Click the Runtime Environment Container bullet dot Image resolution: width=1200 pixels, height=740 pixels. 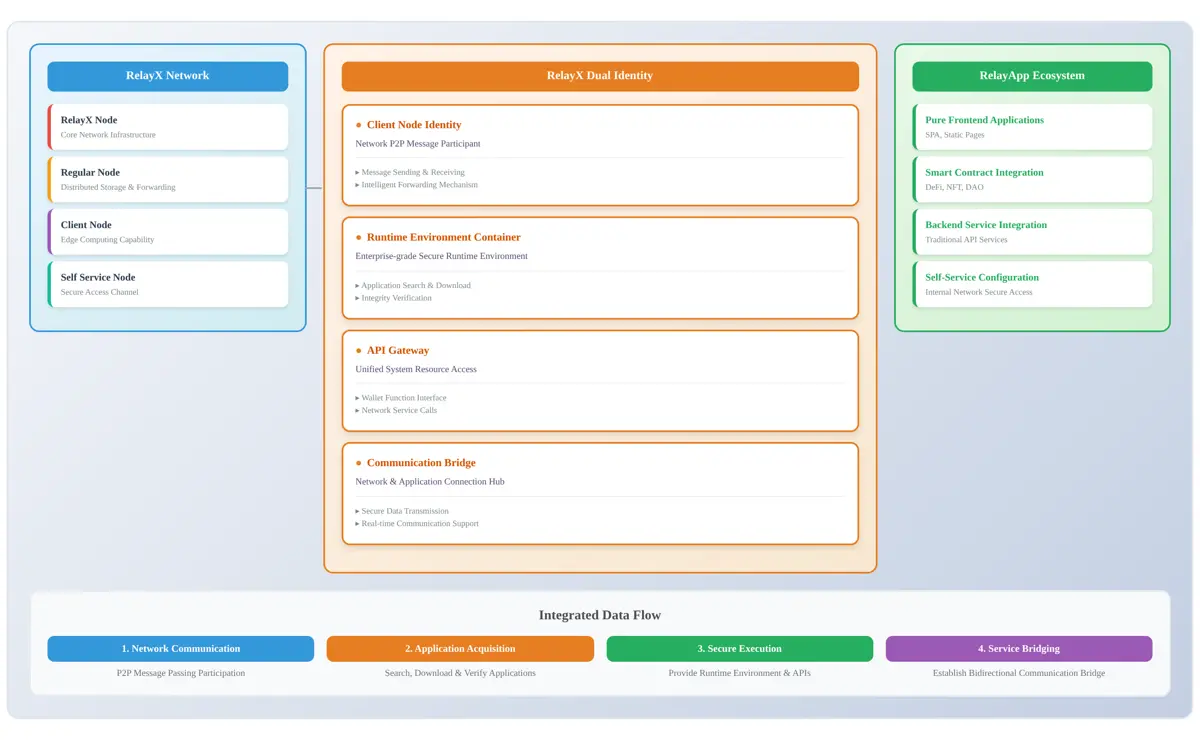[359, 238]
